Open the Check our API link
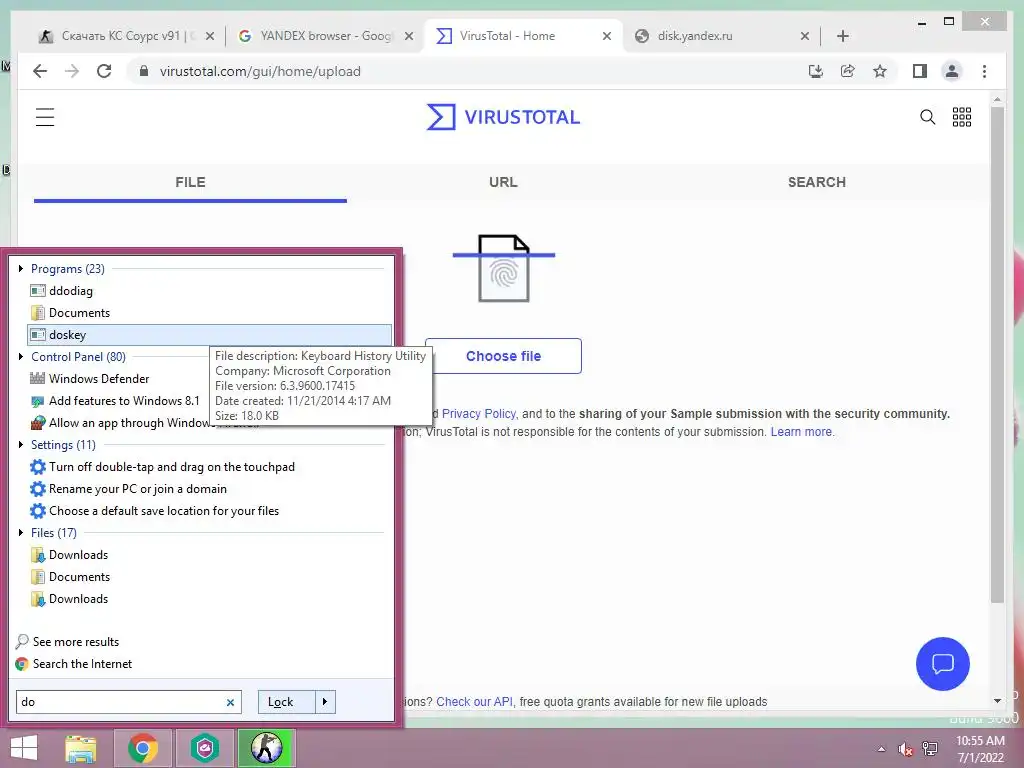The width and height of the screenshot is (1024, 768). (474, 701)
